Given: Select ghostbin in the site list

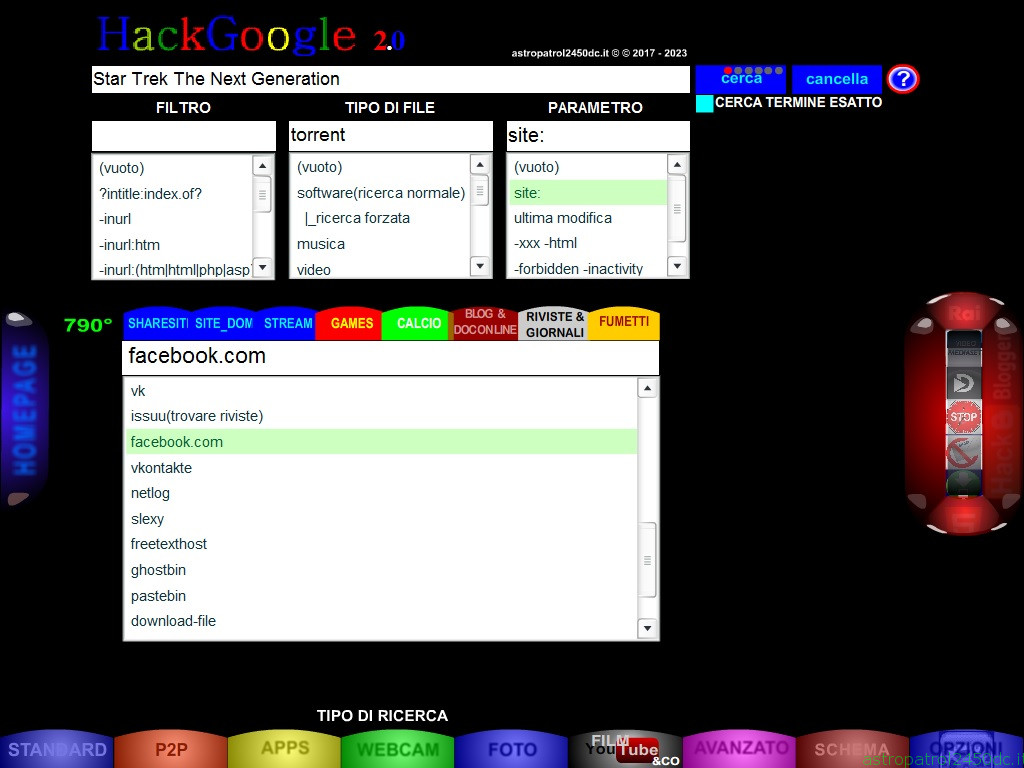Looking at the screenshot, I should pos(381,569).
